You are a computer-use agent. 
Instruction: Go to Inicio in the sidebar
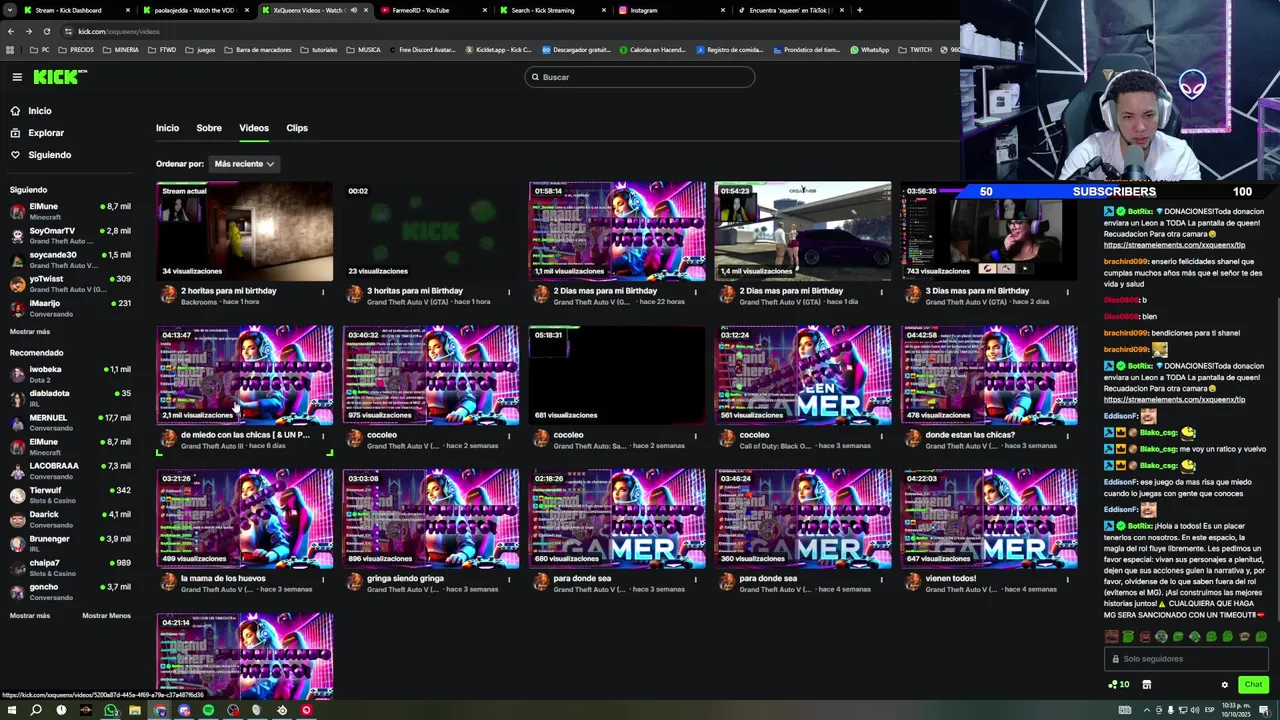(40, 111)
